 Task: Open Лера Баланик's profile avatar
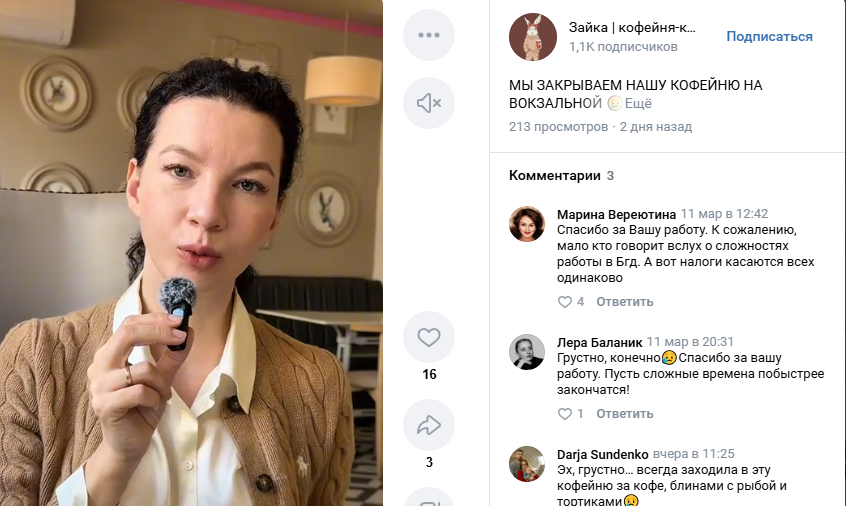[527, 351]
